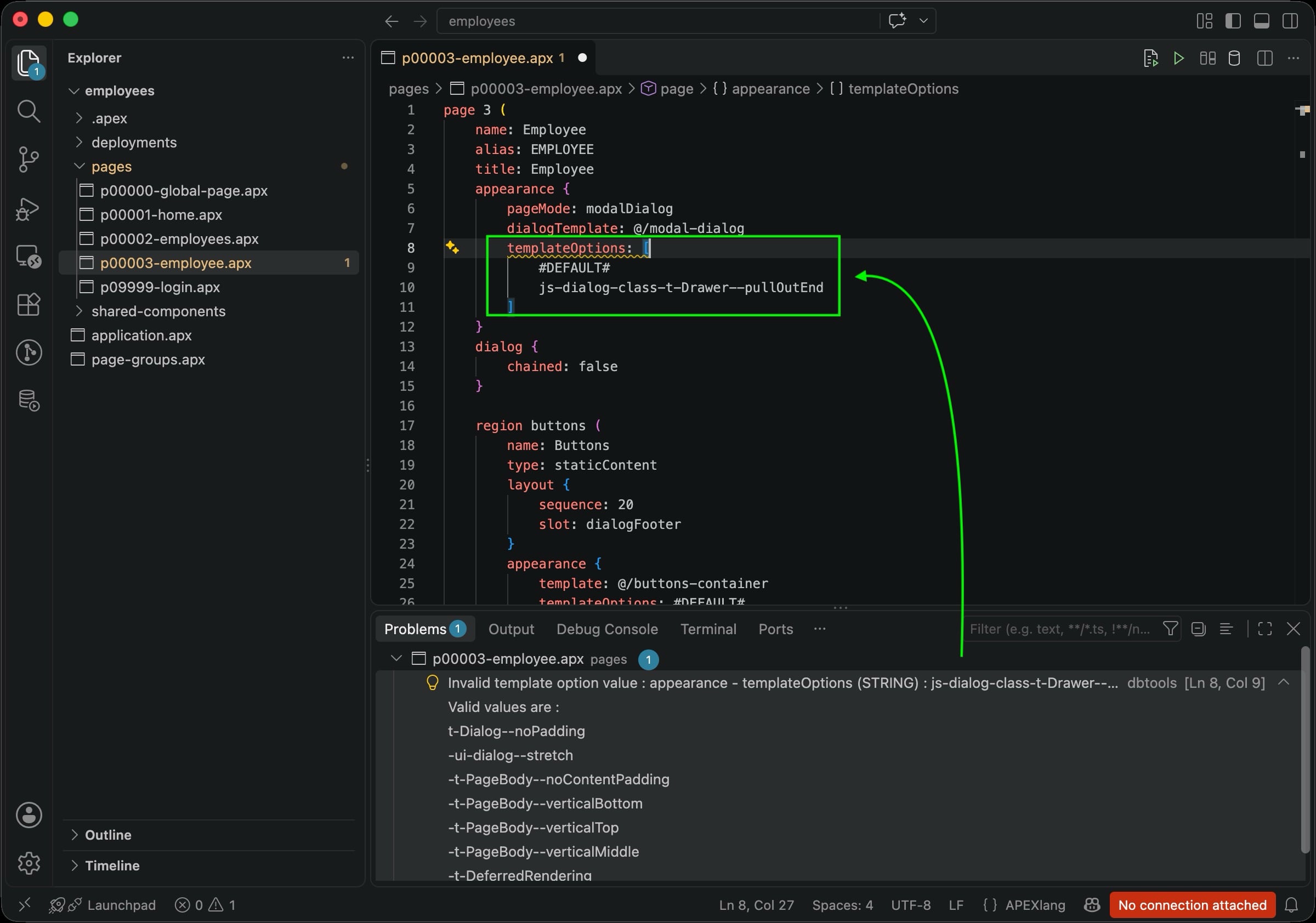This screenshot has width=1316, height=923.
Task: Switch to the Output tab
Action: coord(510,629)
